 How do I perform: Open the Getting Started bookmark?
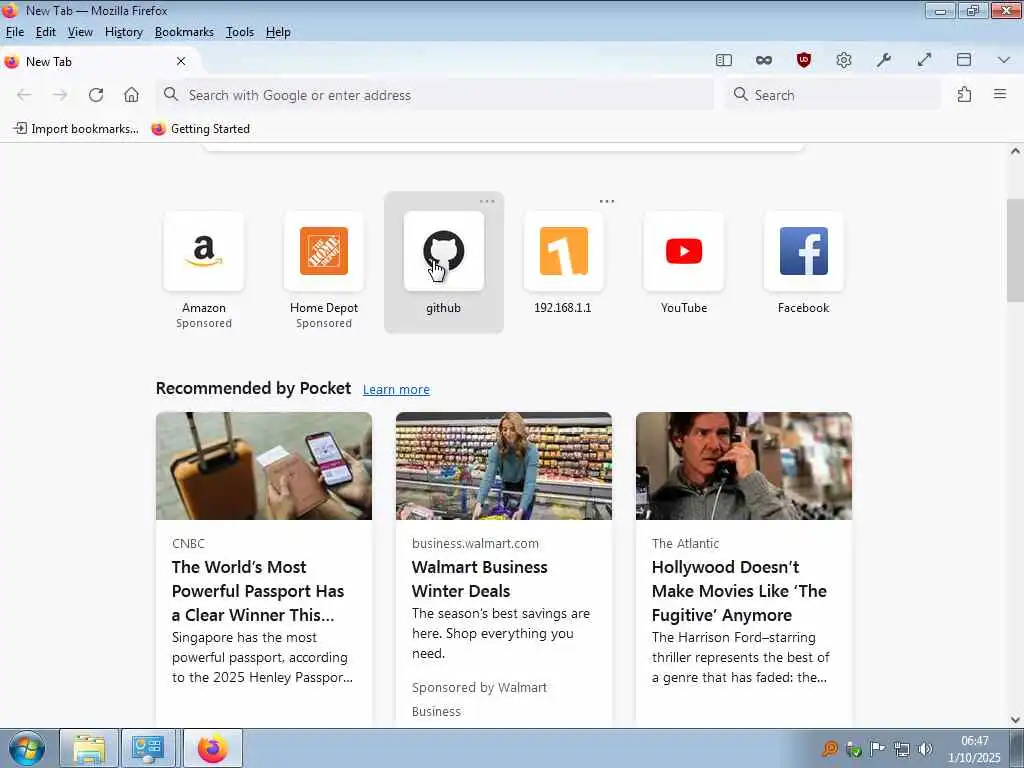tap(200, 129)
